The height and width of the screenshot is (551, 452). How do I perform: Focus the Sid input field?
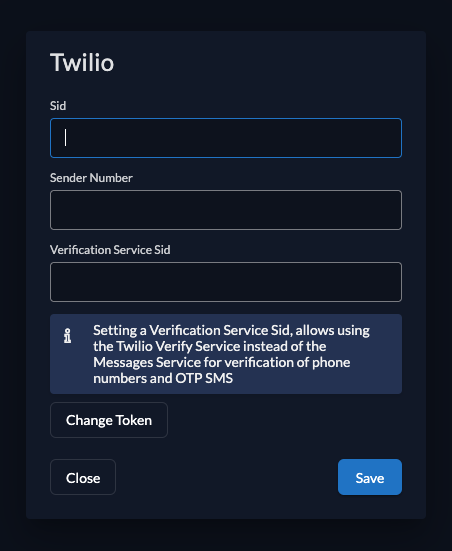pyautogui.click(x=226, y=138)
